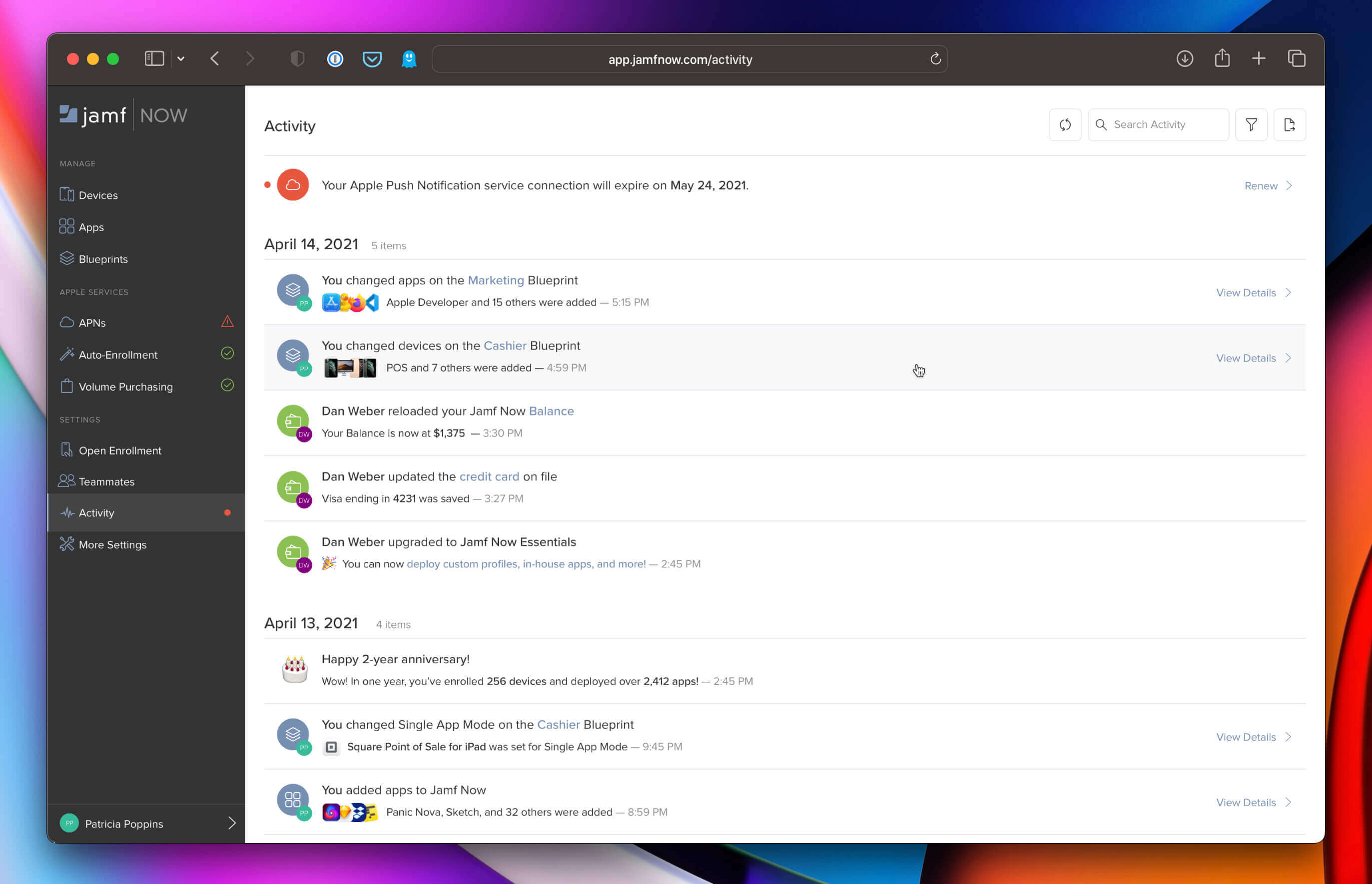This screenshot has width=1372, height=884.
Task: Click the Activity red notification dot
Action: tap(227, 512)
